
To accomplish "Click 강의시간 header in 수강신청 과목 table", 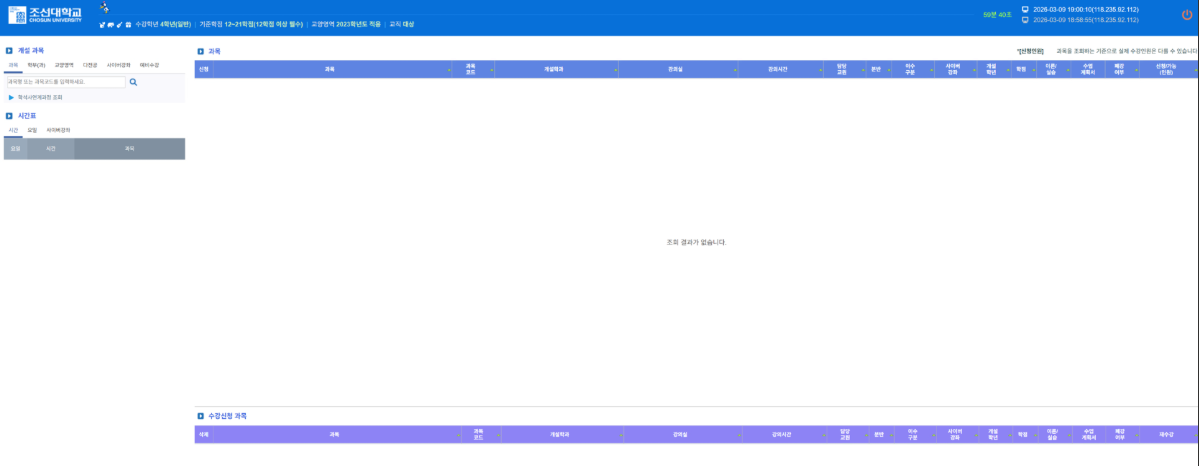I will click(785, 434).
